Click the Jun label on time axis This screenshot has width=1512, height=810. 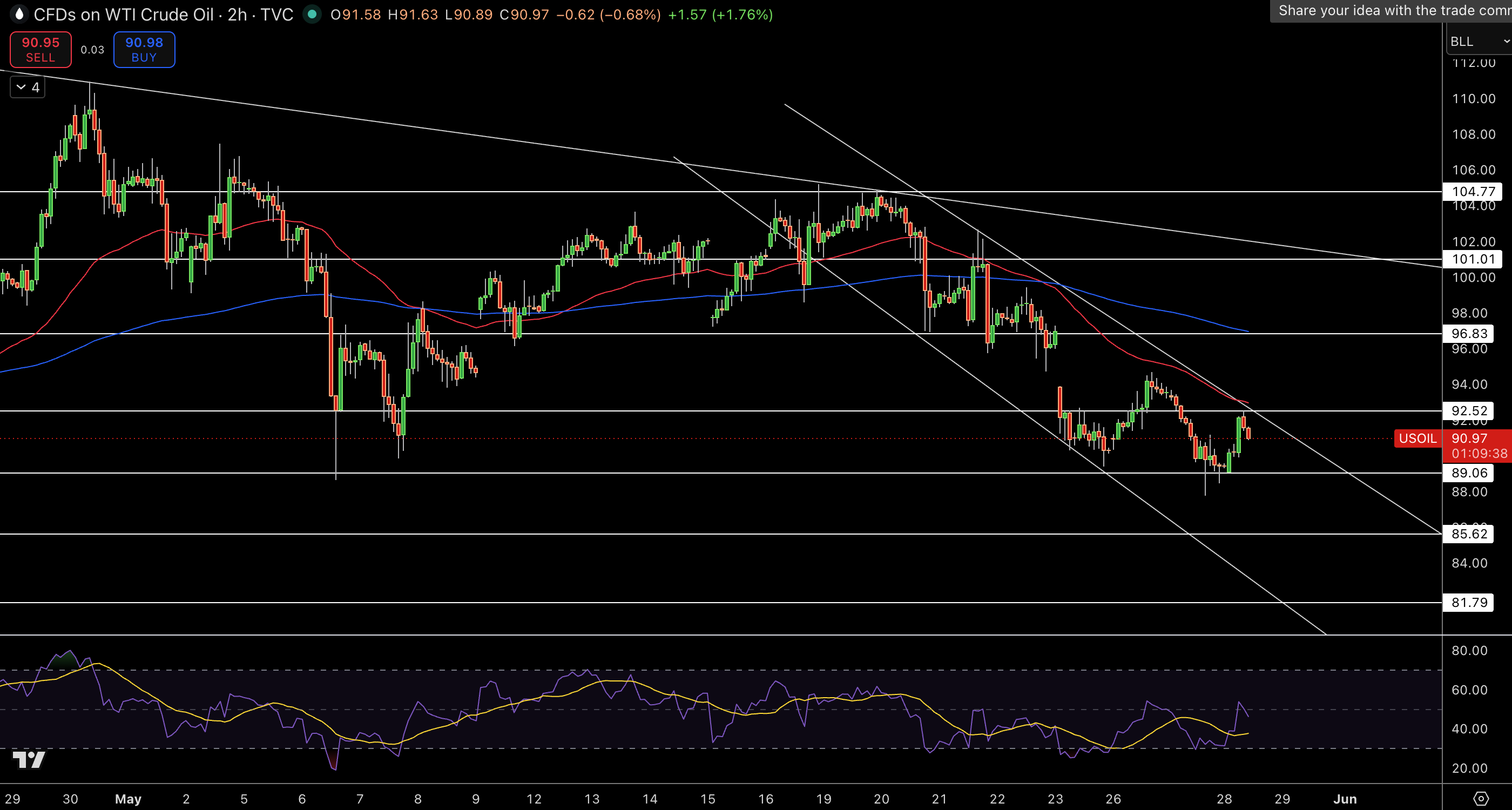coord(1345,799)
